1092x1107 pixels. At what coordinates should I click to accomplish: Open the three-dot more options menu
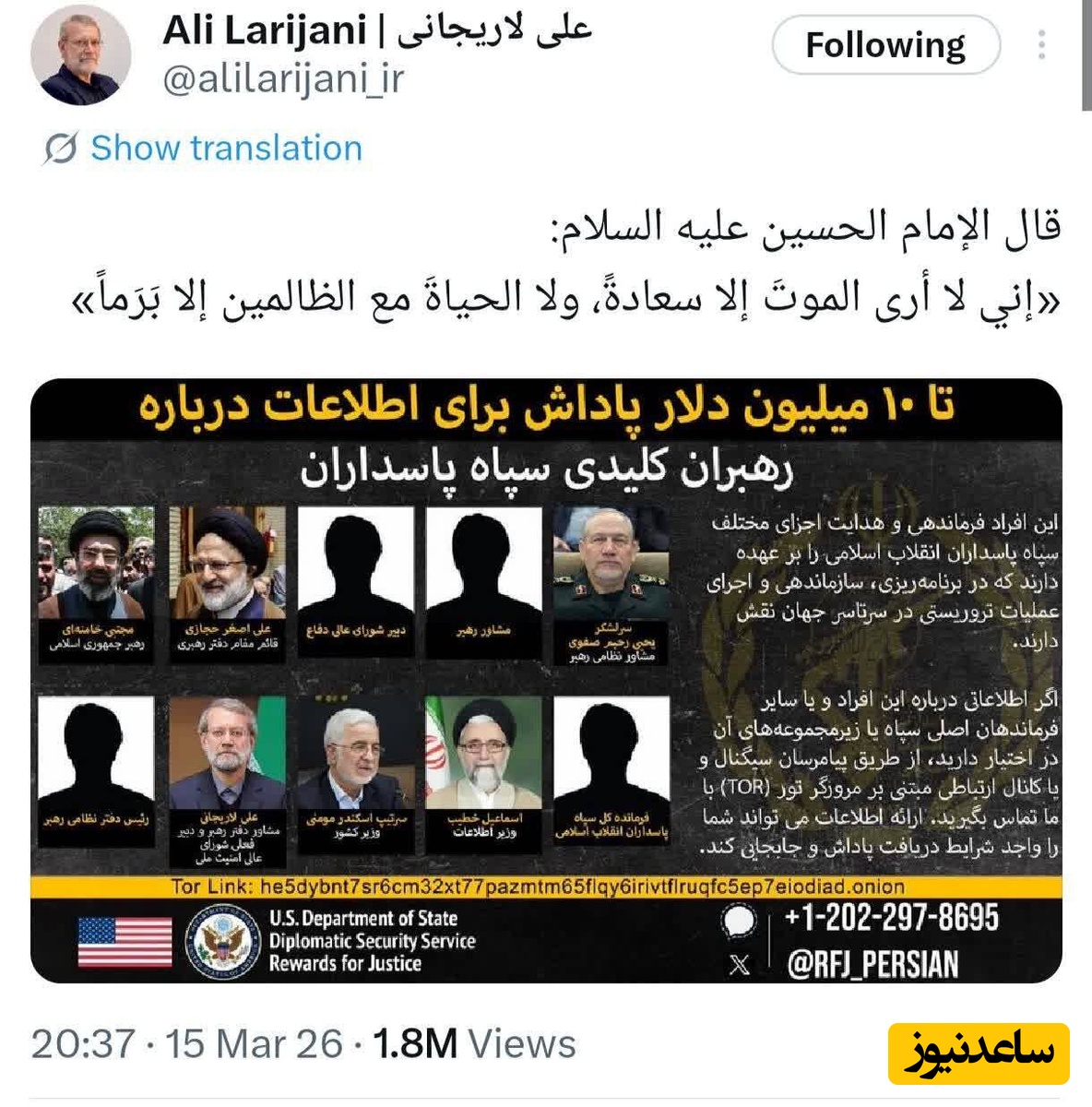coord(1042,44)
